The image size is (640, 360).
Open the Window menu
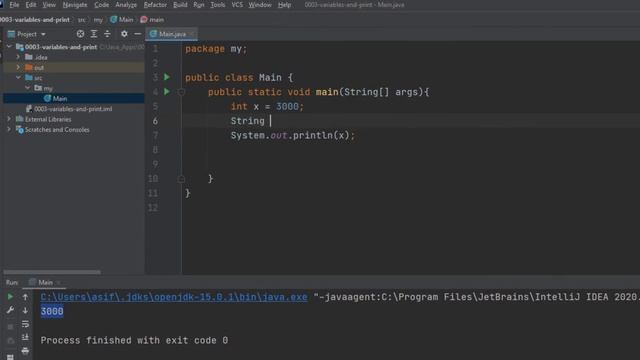(x=260, y=5)
